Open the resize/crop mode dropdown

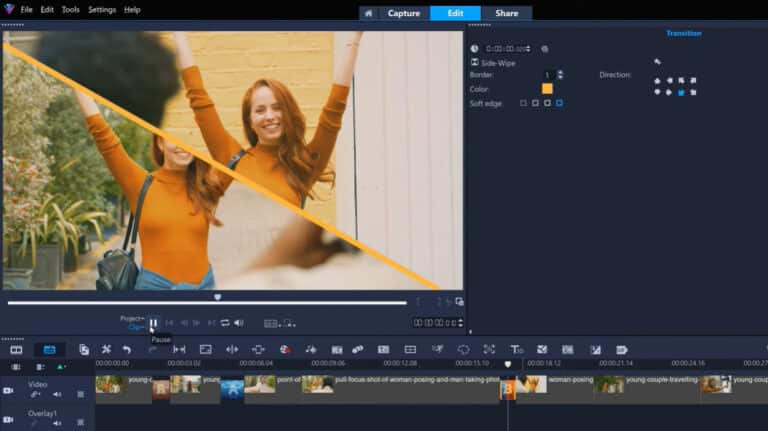[x=289, y=324]
